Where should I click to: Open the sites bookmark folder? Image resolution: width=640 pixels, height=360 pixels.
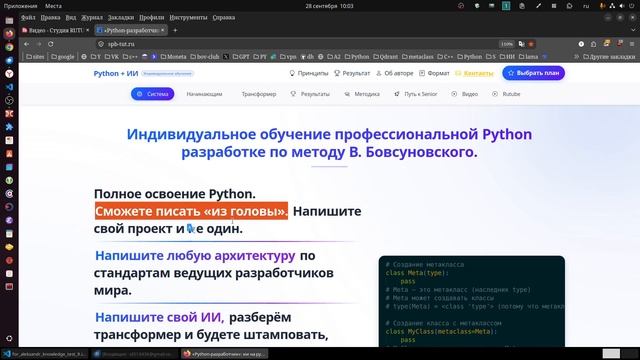pyautogui.click(x=35, y=57)
